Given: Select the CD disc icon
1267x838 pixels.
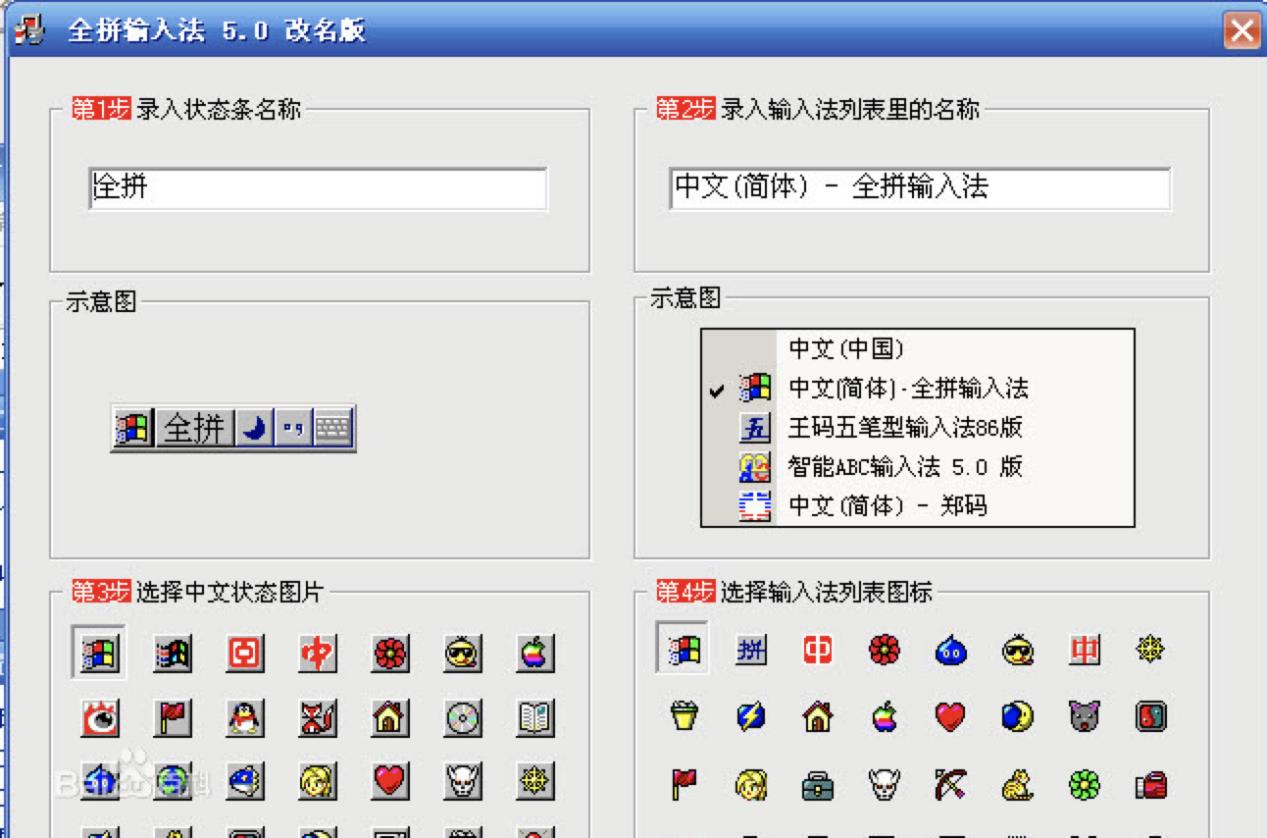Looking at the screenshot, I should pos(462,717).
